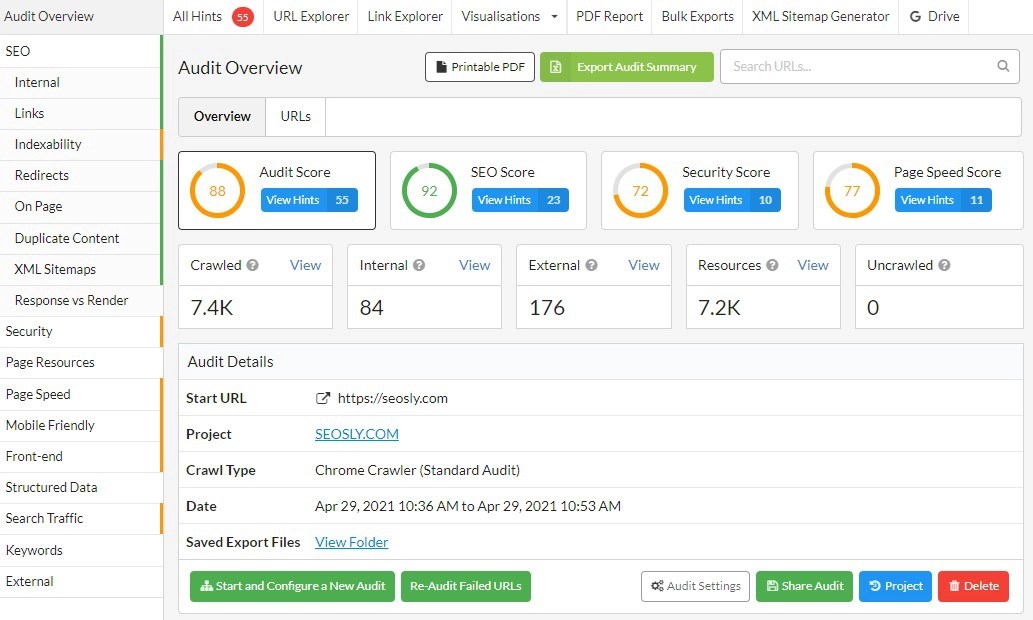Click Start and Configure a New Audit
1033x620 pixels.
293,586
